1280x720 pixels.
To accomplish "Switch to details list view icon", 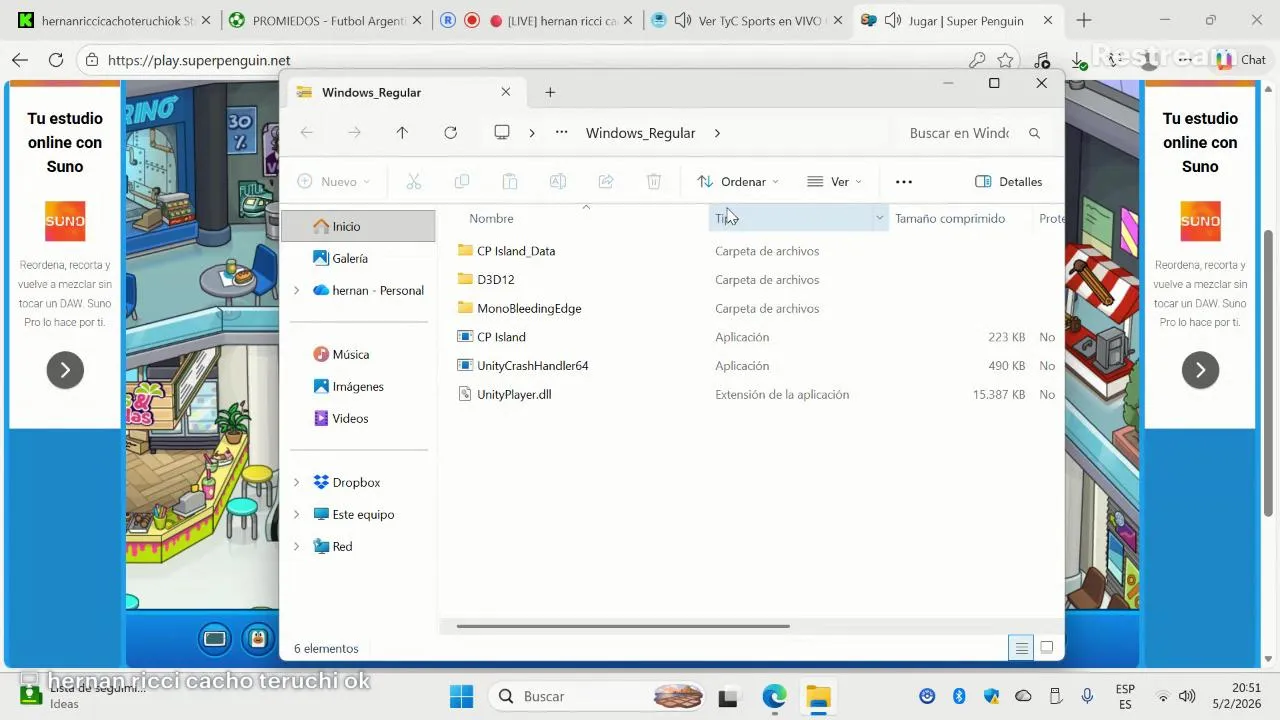I will pyautogui.click(x=1021, y=648).
